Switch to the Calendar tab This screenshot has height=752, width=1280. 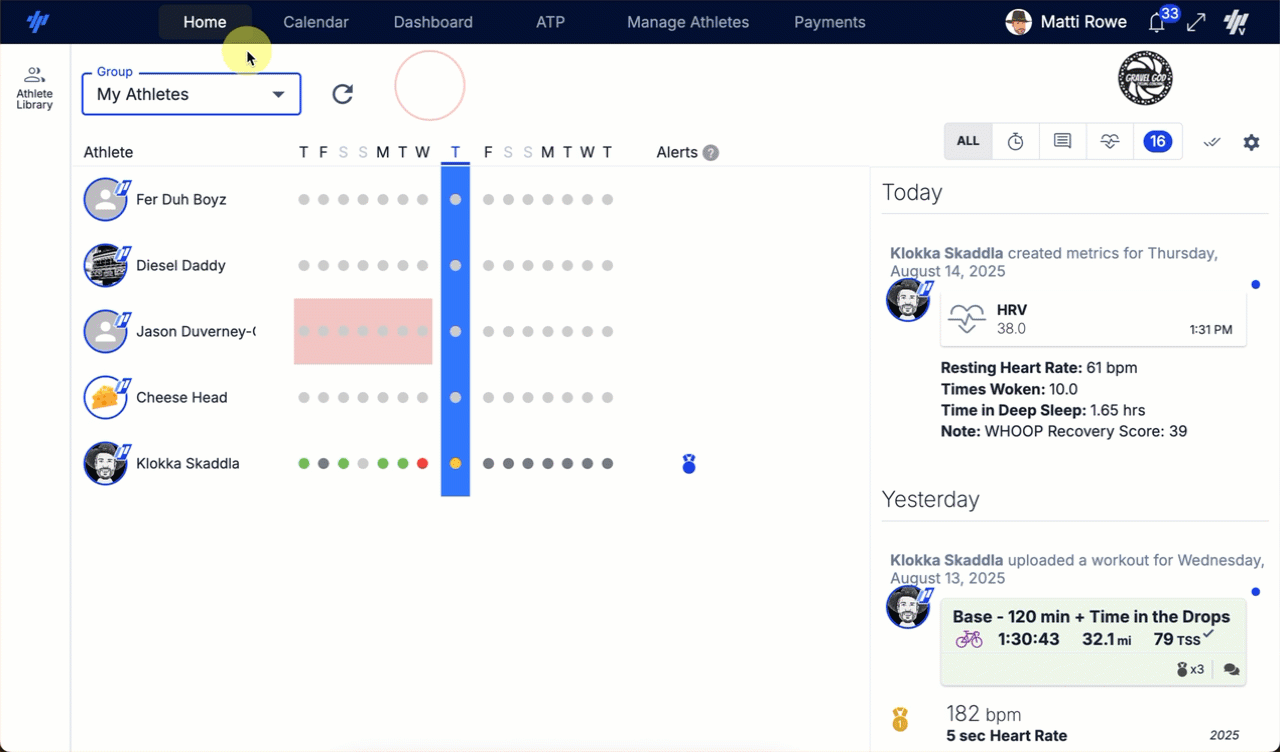point(316,22)
